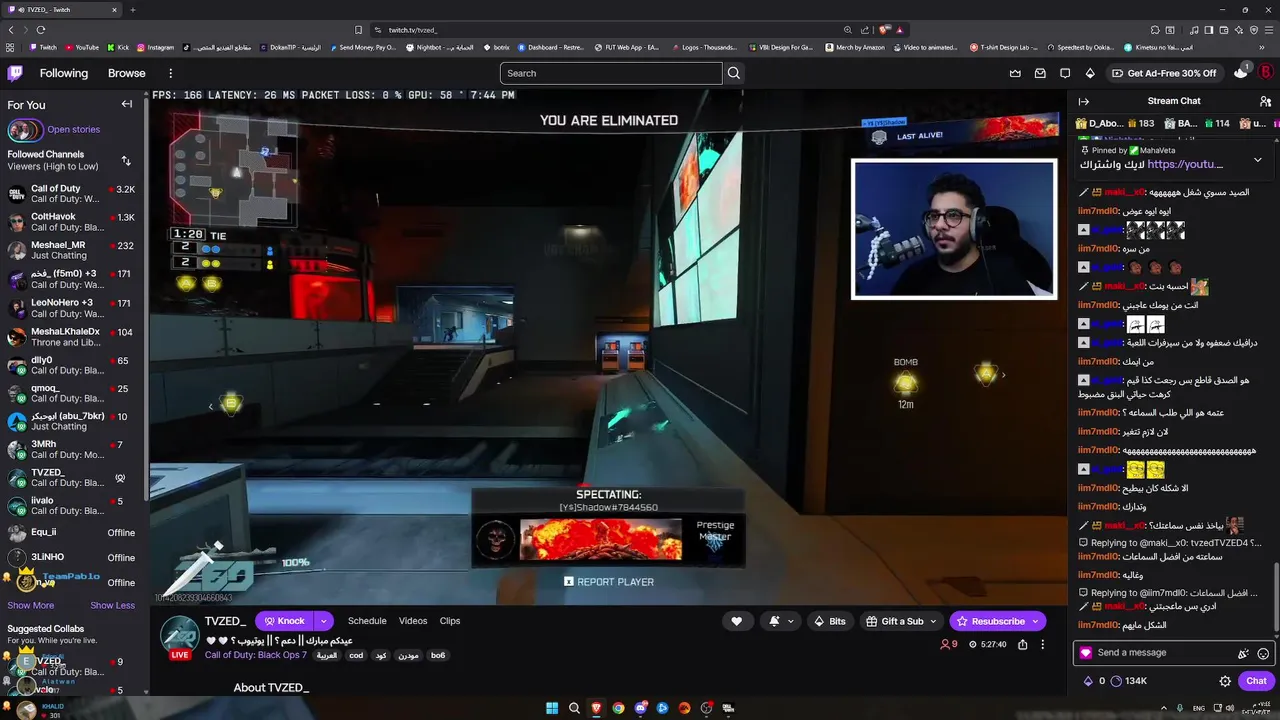Screen dimensions: 1280x720
Task: Open the Windows Start button
Action: [x=552, y=708]
